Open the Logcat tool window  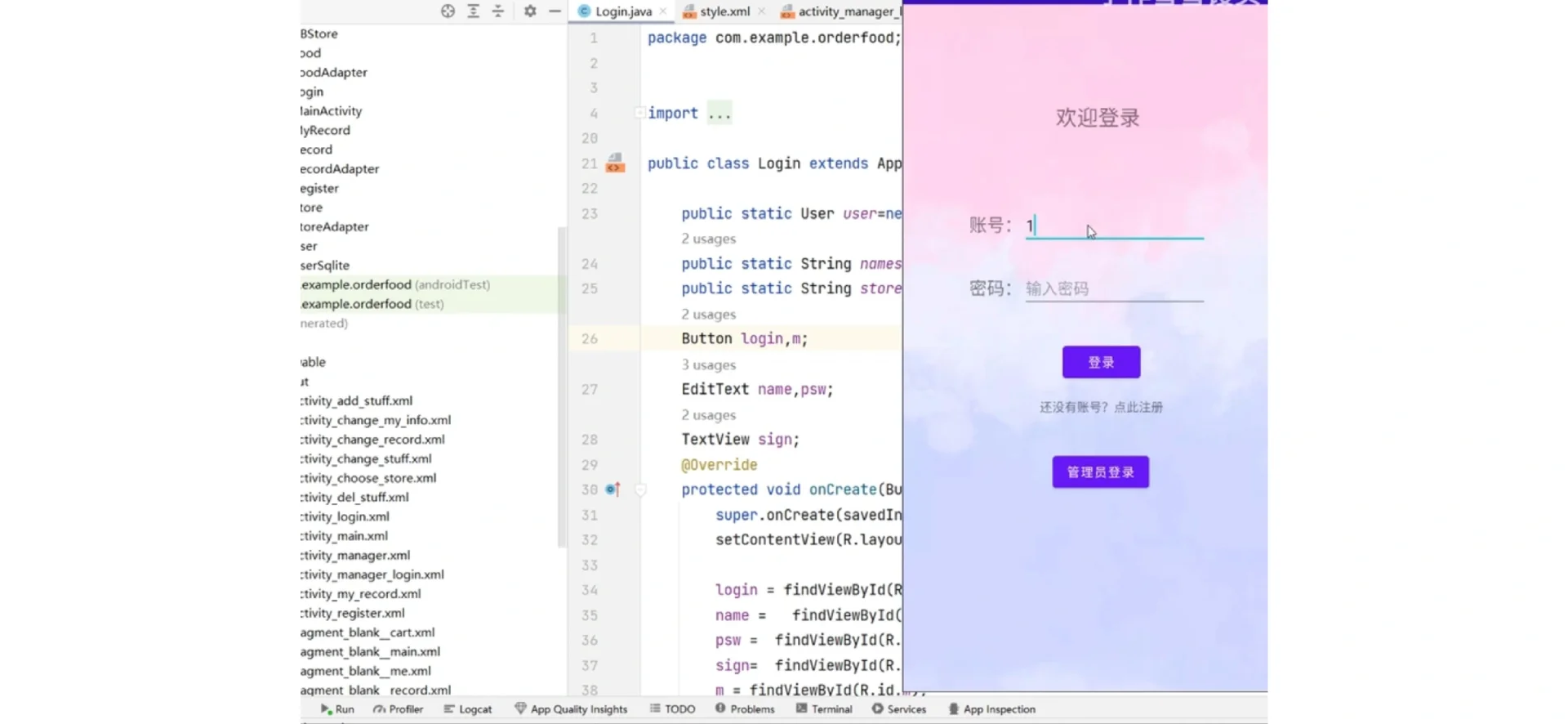468,709
